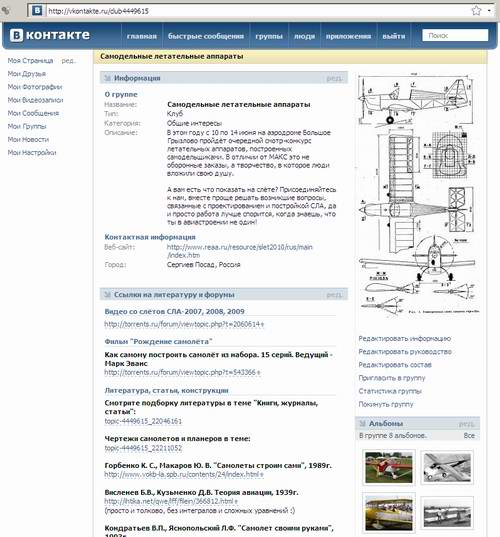Collapse Ссылки на литературу и форумы section
Viewport: 500px width, 537px height.
click(x=107, y=295)
